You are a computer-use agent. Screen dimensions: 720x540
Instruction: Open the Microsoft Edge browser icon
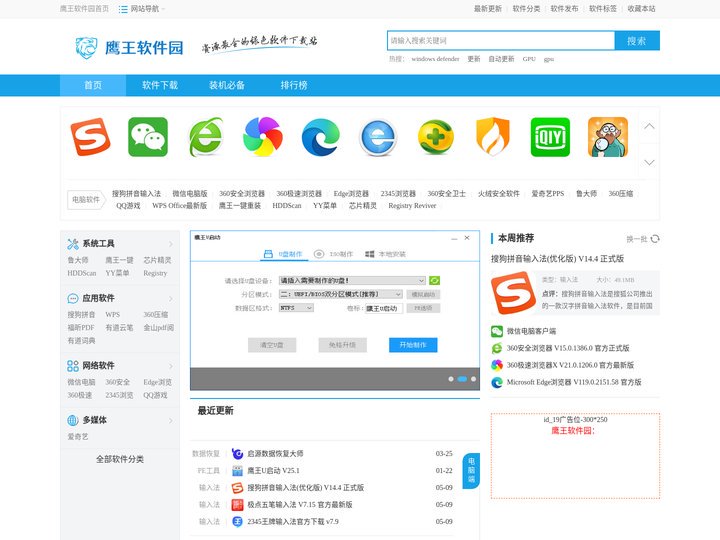click(321, 137)
